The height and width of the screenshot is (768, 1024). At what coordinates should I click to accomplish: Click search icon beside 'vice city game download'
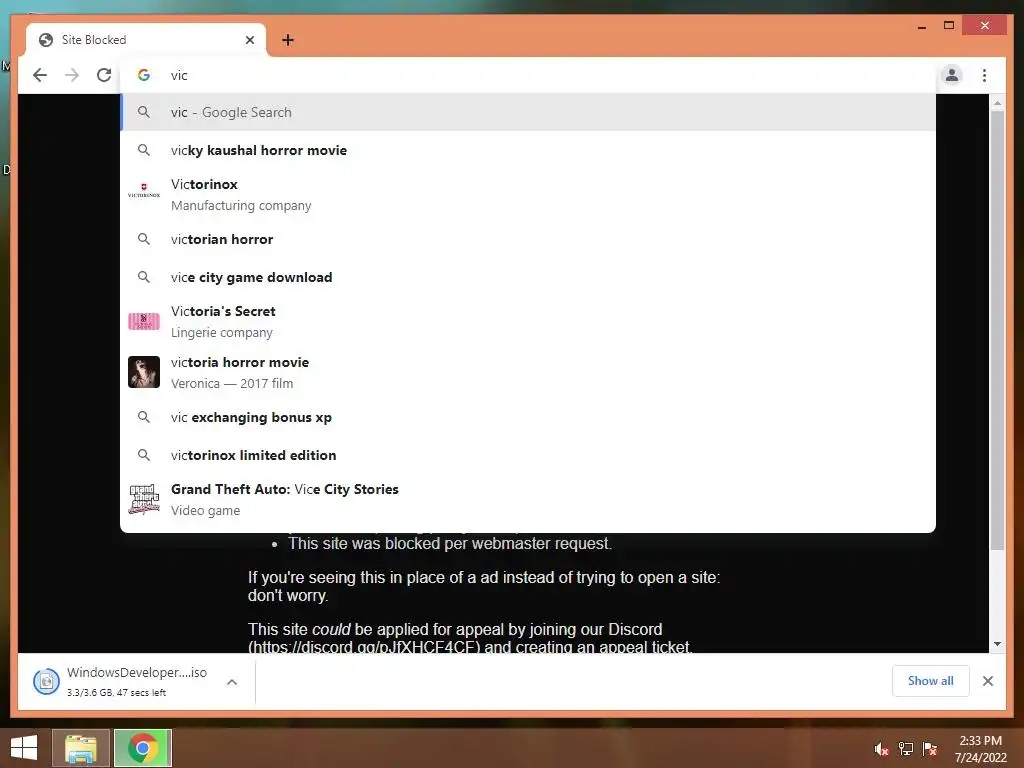point(144,277)
